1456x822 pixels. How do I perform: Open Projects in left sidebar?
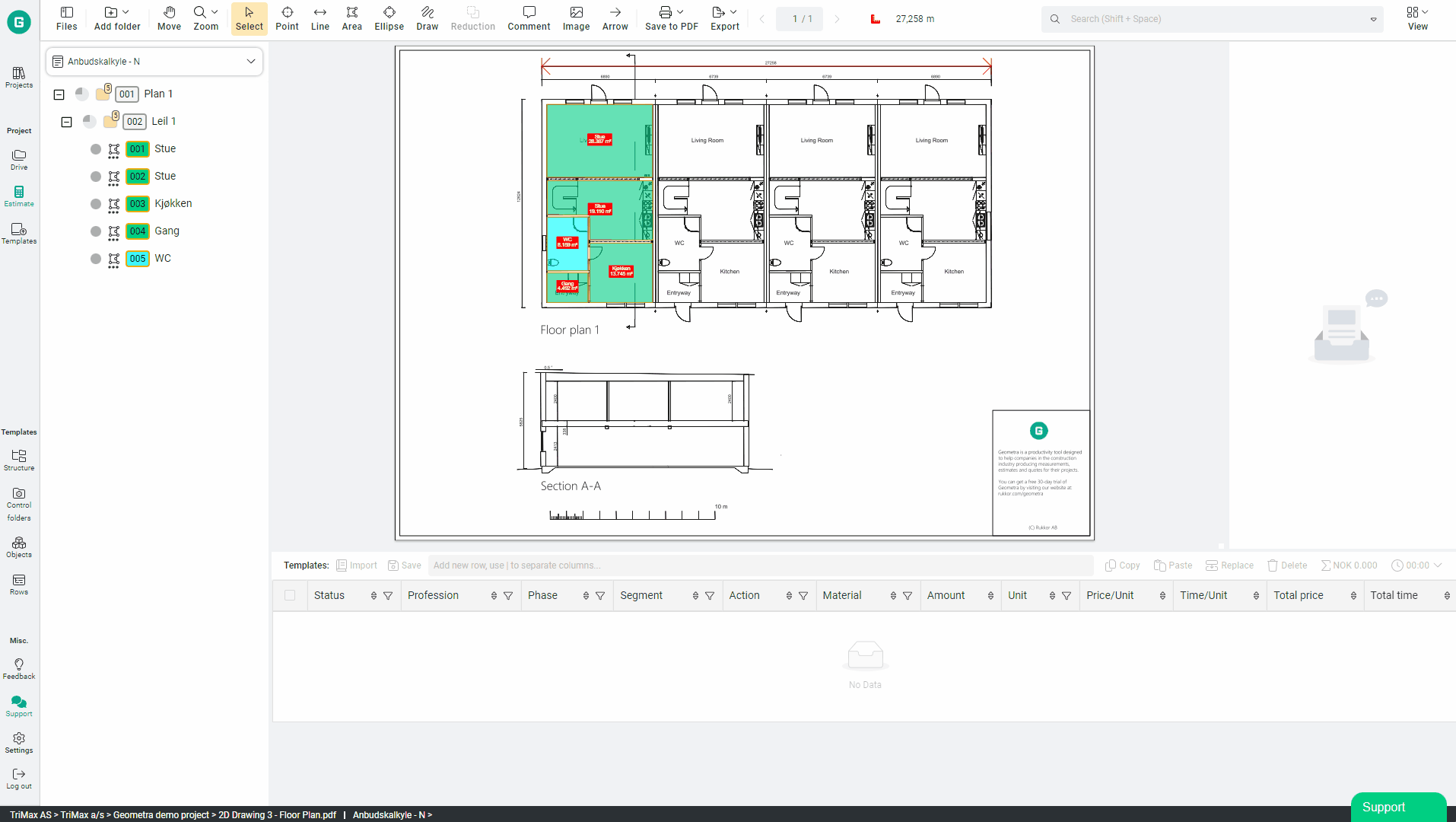click(19, 78)
